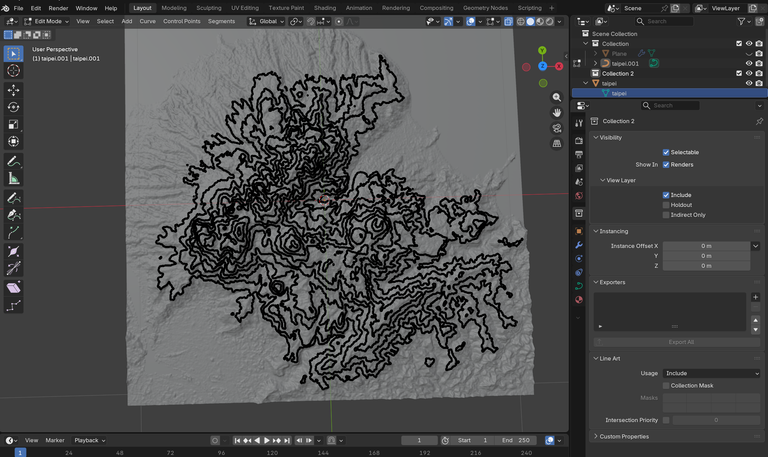Open the Edit Mode dropdown
768x457 pixels.
click(47, 22)
